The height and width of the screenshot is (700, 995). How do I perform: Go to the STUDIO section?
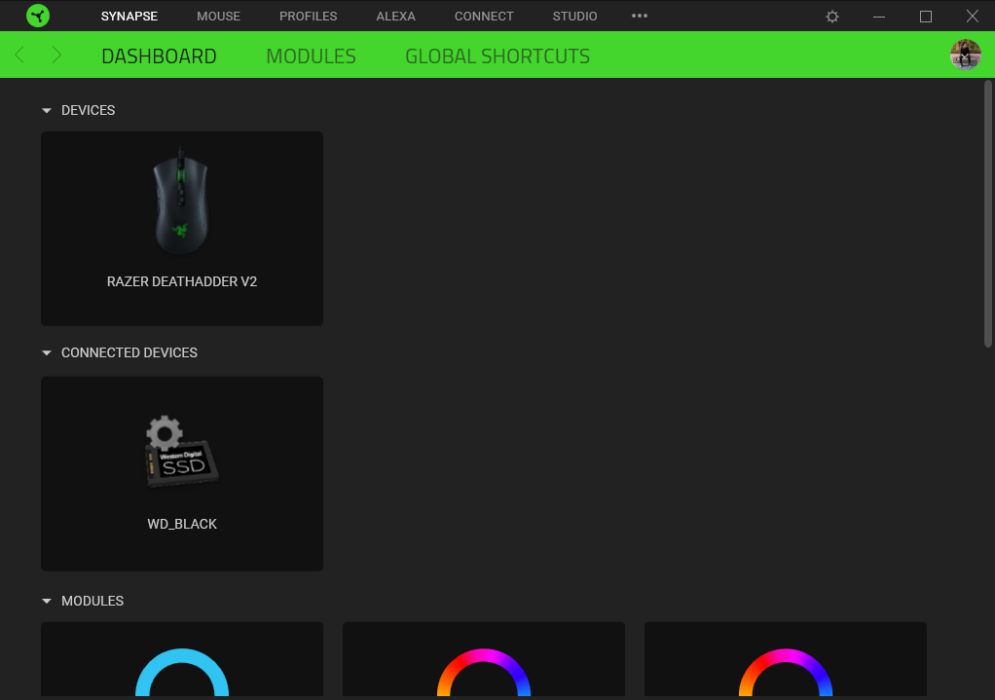(574, 16)
